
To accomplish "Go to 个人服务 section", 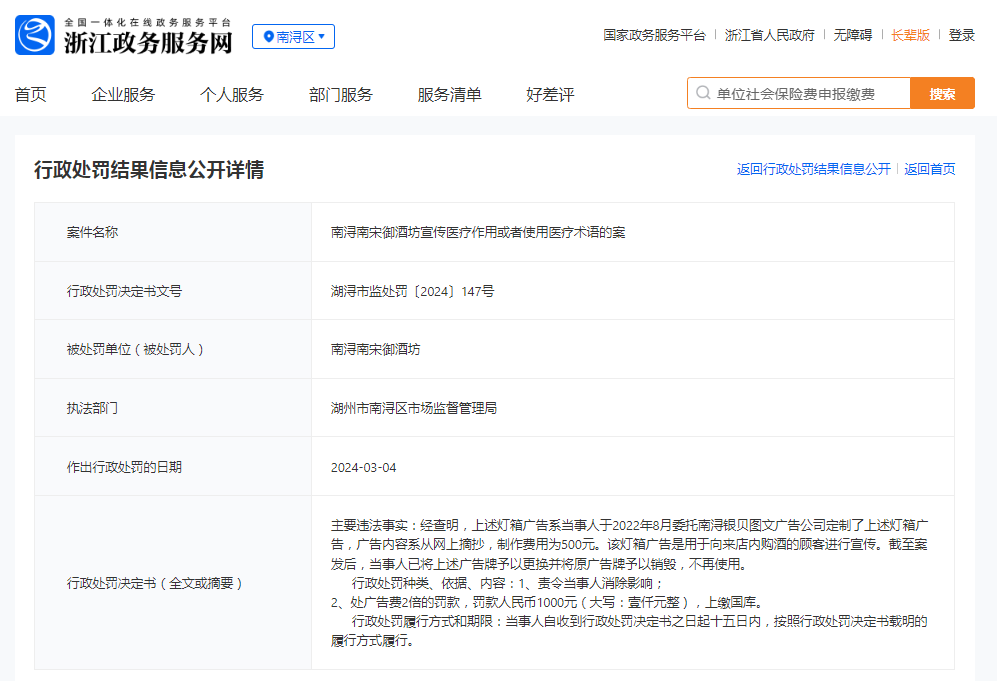I will (x=232, y=95).
